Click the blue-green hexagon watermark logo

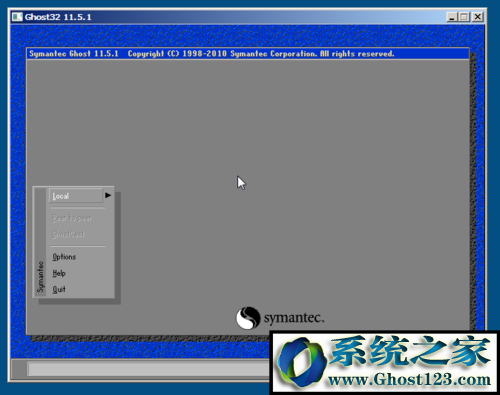302,363
